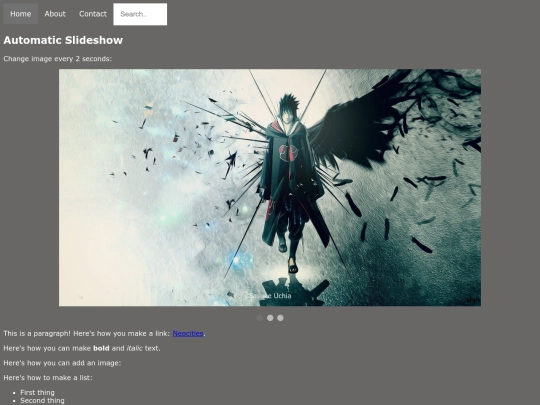Click the Automatic Slideshow heading

pyautogui.click(x=63, y=40)
